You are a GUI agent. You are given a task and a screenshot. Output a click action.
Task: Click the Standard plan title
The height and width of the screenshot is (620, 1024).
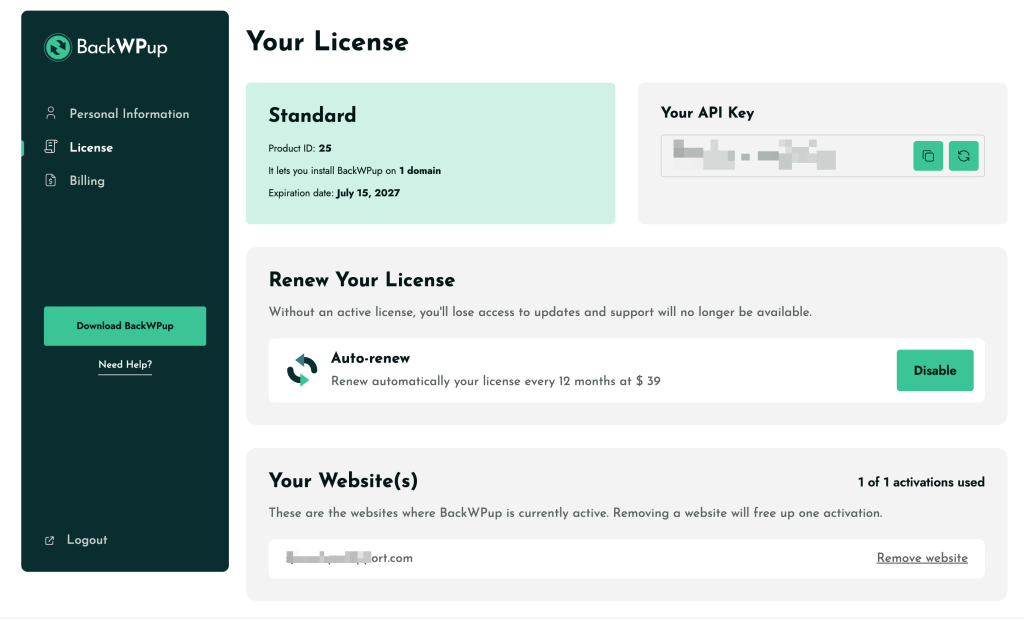312,115
